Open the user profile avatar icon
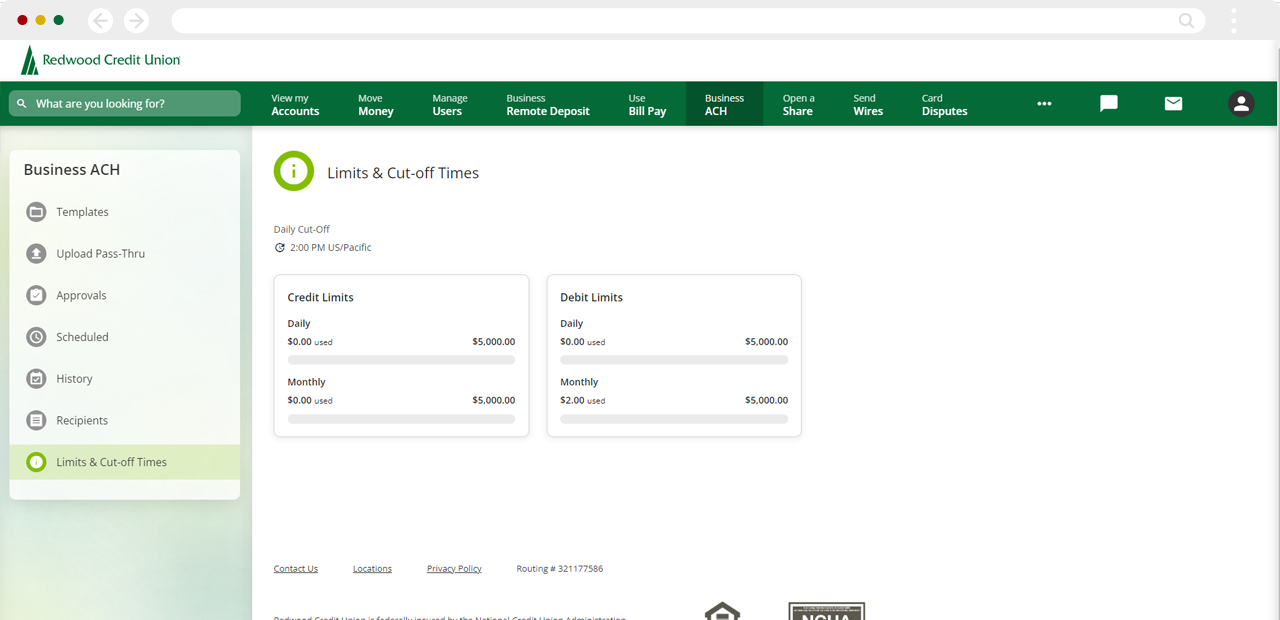The image size is (1280, 620). point(1241,104)
